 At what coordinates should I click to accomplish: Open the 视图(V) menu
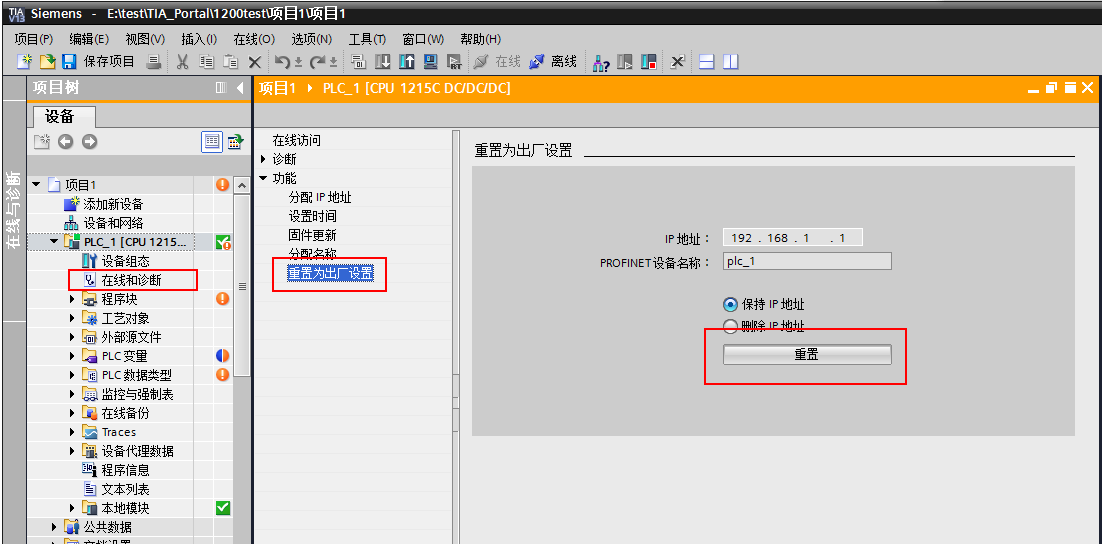point(145,39)
